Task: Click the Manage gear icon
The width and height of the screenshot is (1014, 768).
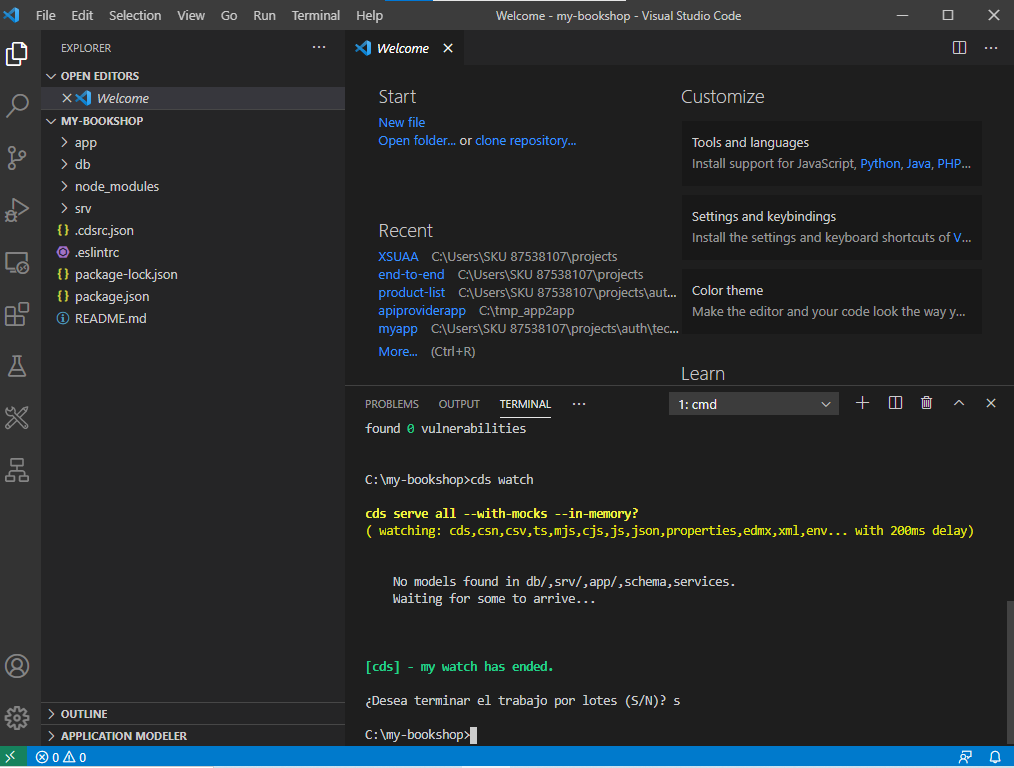Action: tap(17, 717)
